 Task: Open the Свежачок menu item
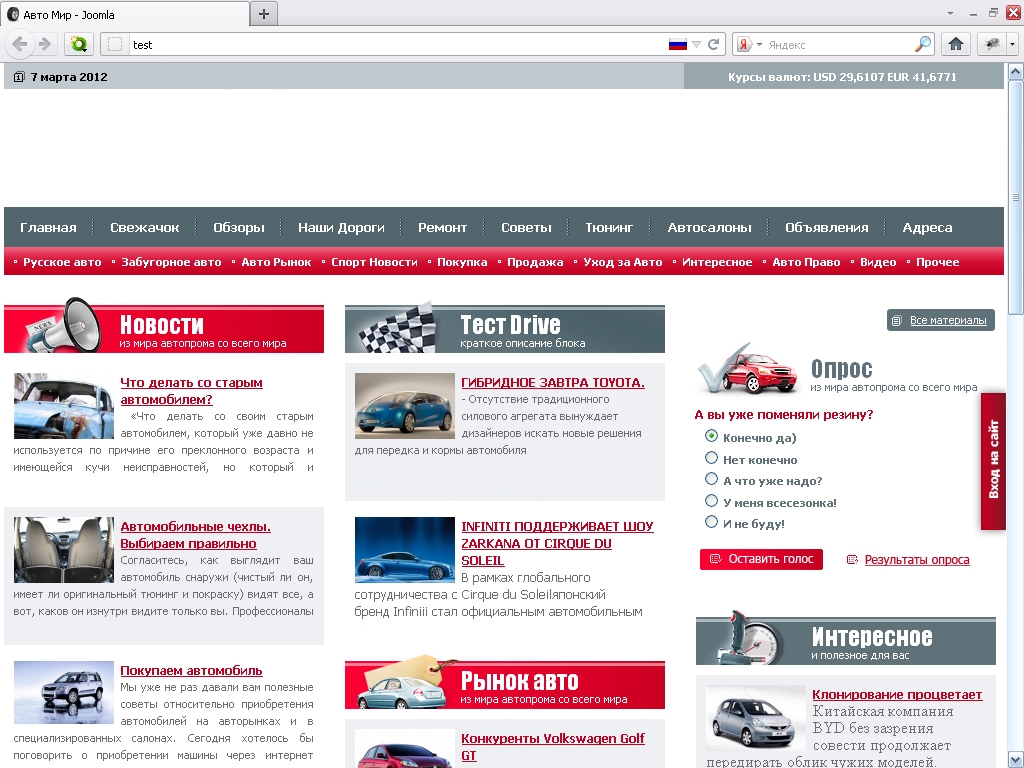click(x=144, y=227)
